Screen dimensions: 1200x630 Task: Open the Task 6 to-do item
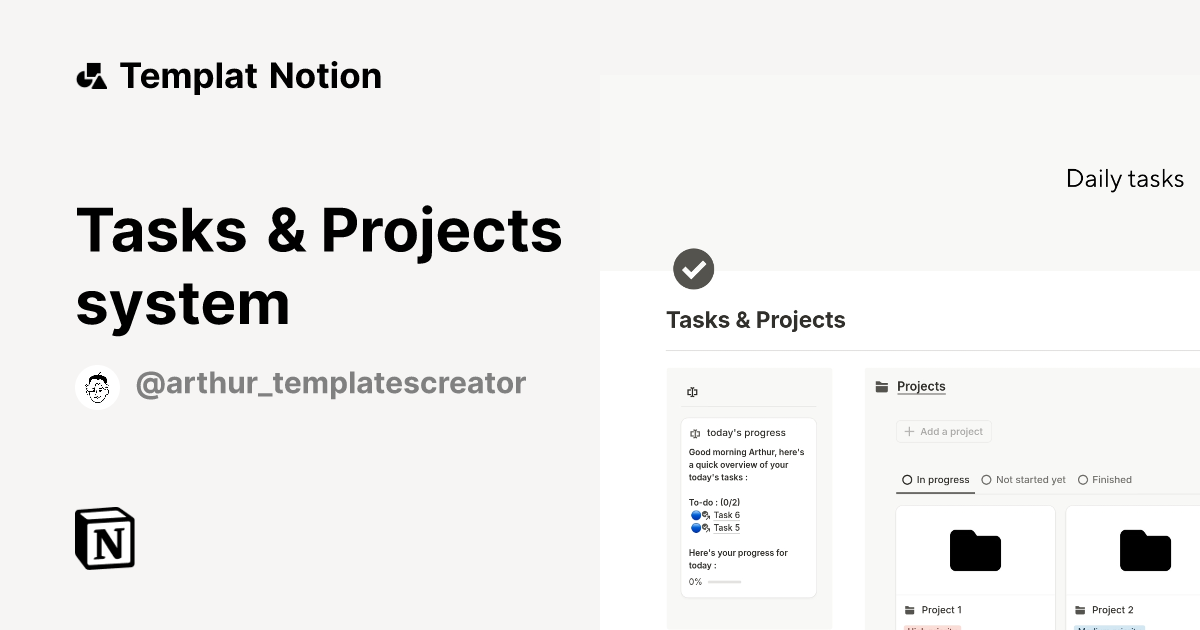(726, 515)
